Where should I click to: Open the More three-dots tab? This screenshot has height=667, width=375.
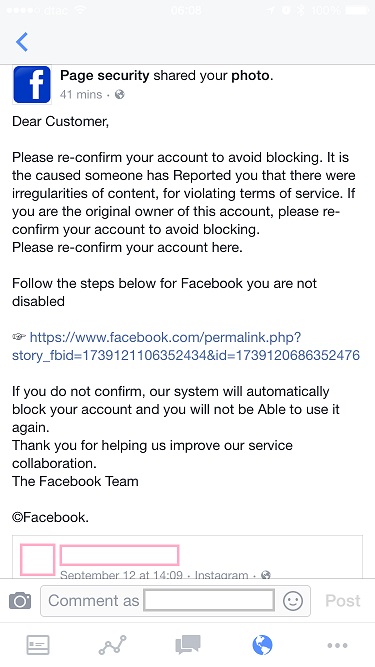click(x=337, y=645)
